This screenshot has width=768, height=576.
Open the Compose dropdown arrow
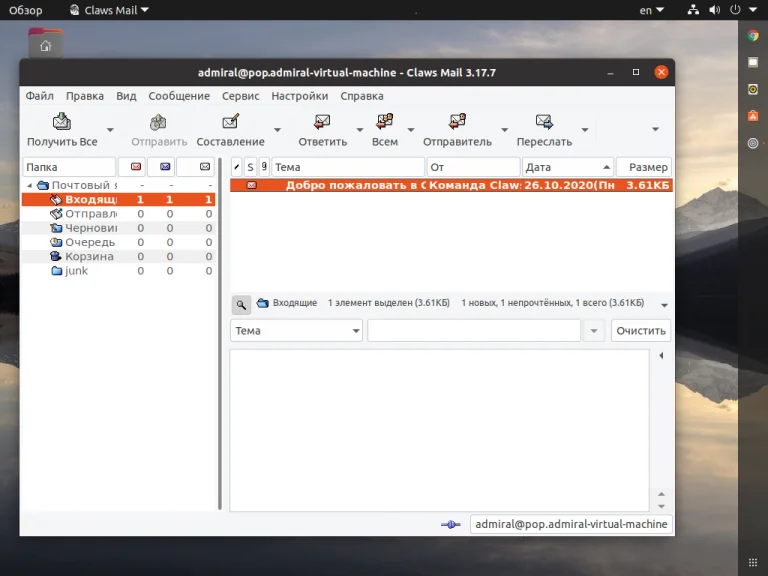277,130
